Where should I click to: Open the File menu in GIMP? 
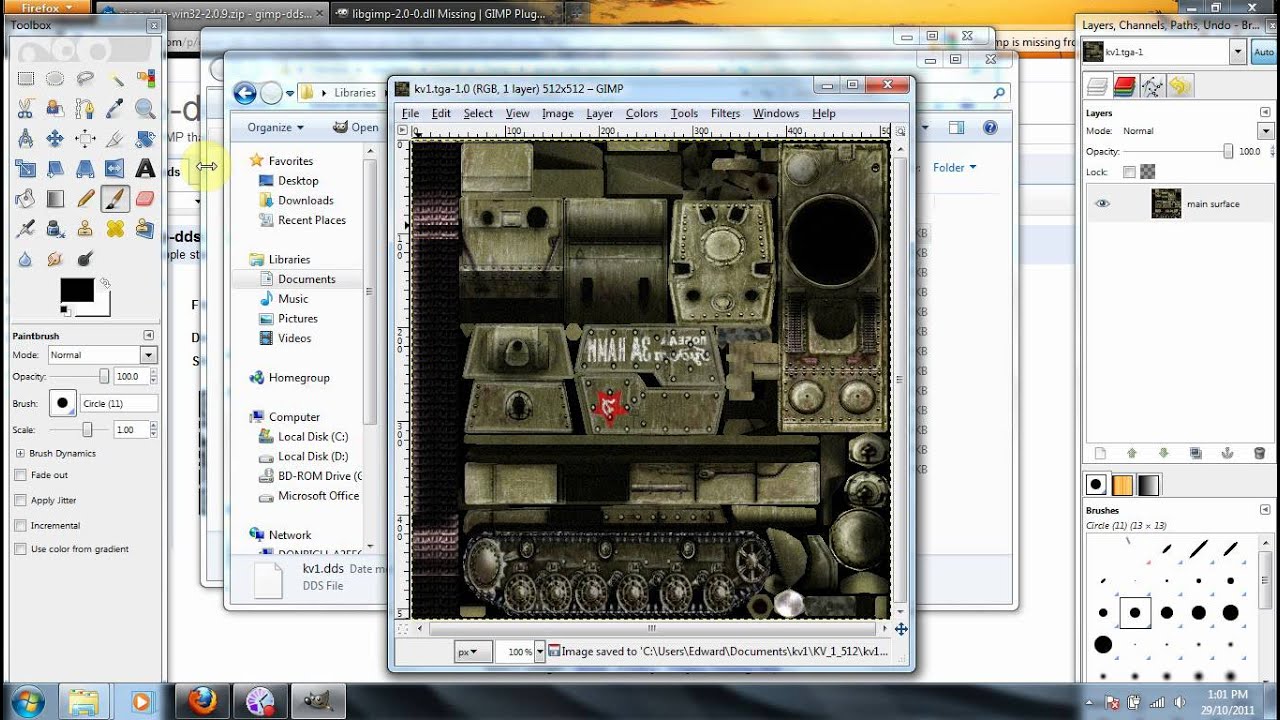coord(410,113)
